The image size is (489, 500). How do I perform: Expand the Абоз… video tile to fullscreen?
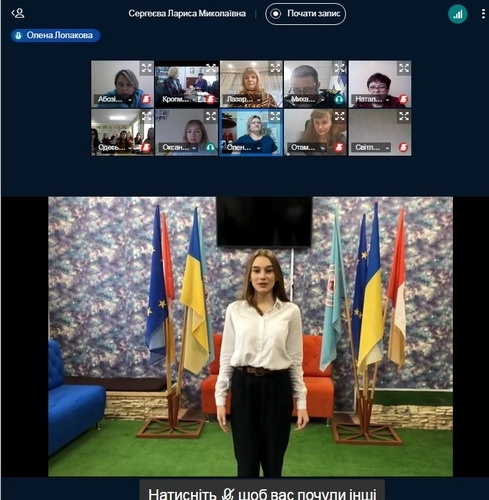(x=146, y=68)
